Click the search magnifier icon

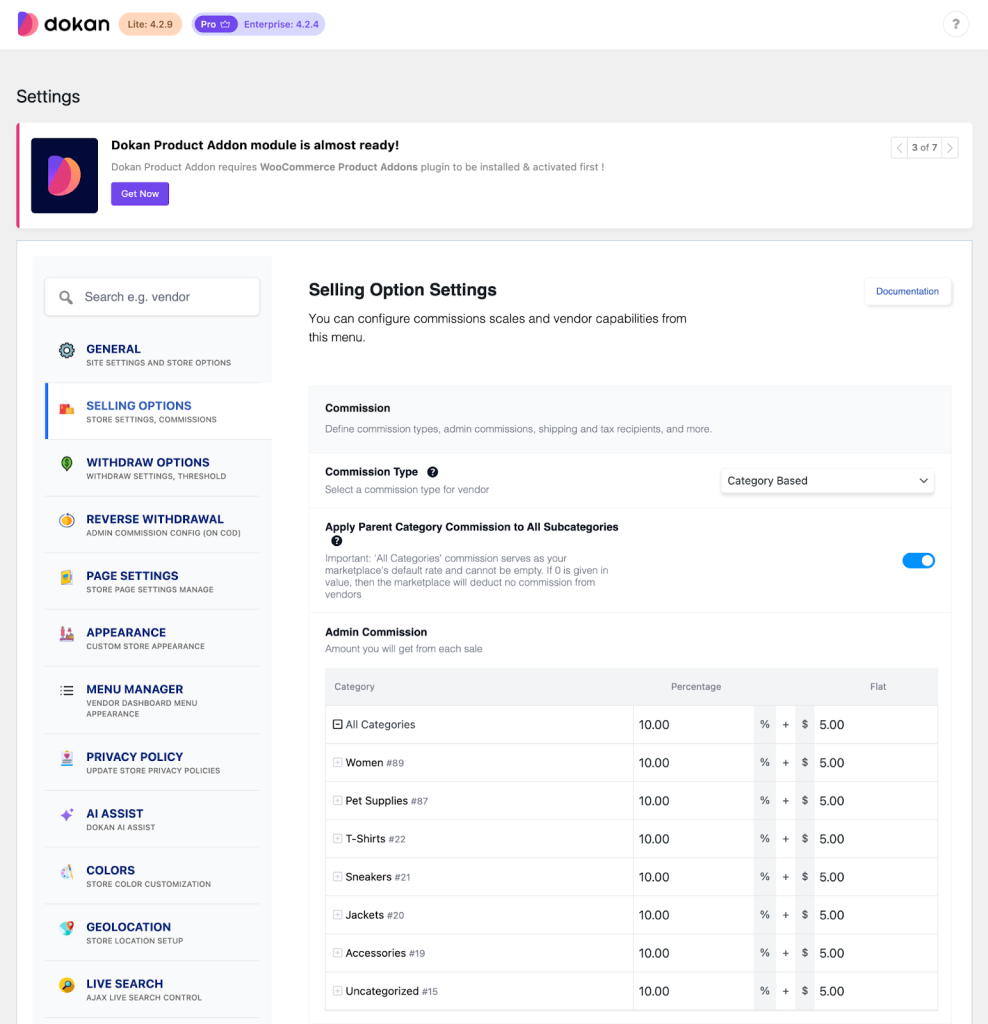[66, 297]
